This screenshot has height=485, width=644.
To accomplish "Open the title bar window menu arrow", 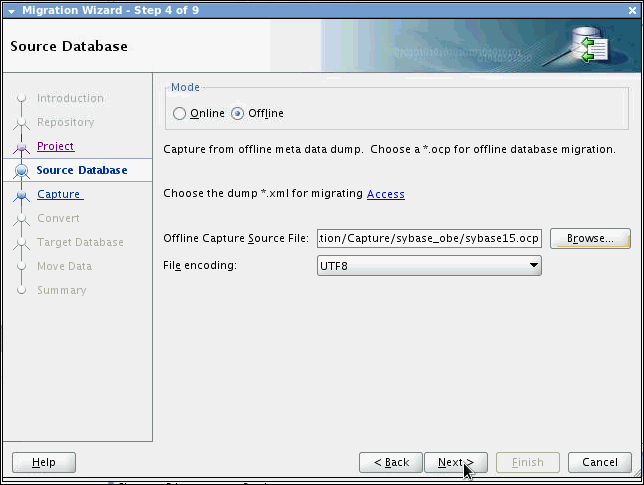I will [12, 11].
